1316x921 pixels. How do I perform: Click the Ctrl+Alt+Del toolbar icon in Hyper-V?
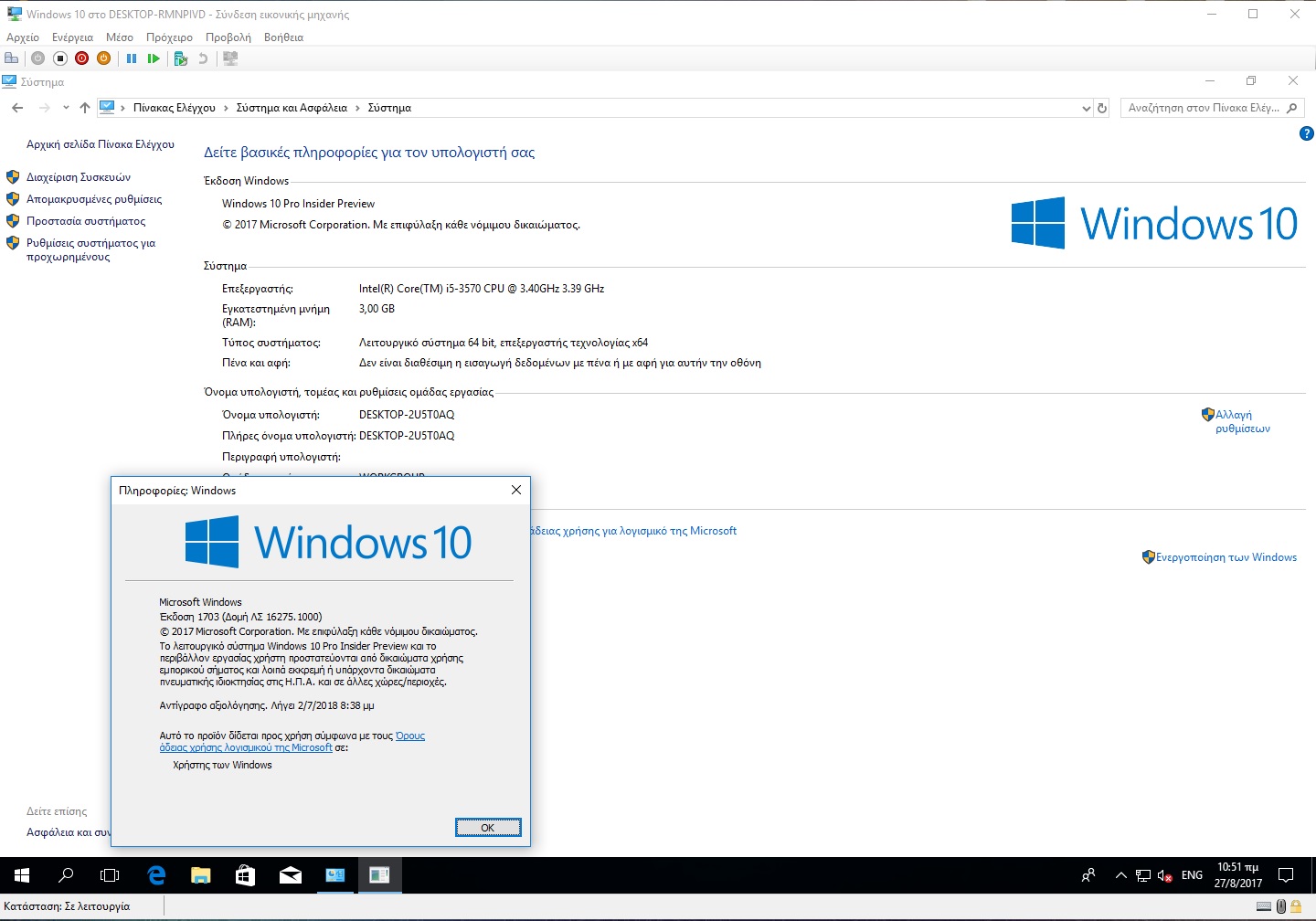pos(12,58)
